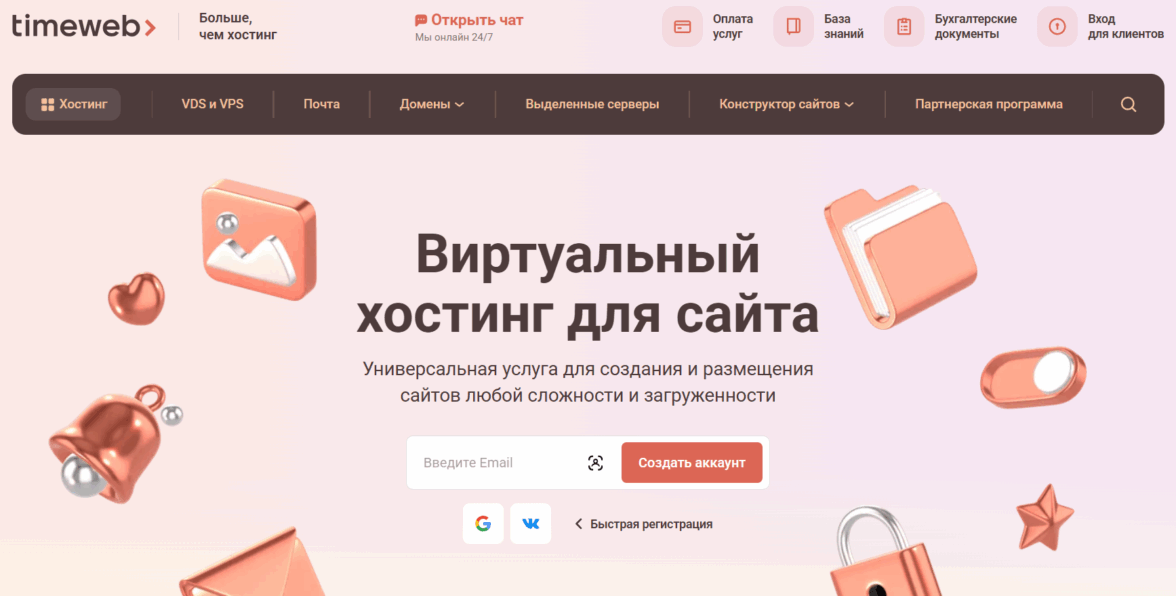Viewport: 1176px width, 596px height.
Task: Sign up with the VK icon
Action: tap(530, 523)
